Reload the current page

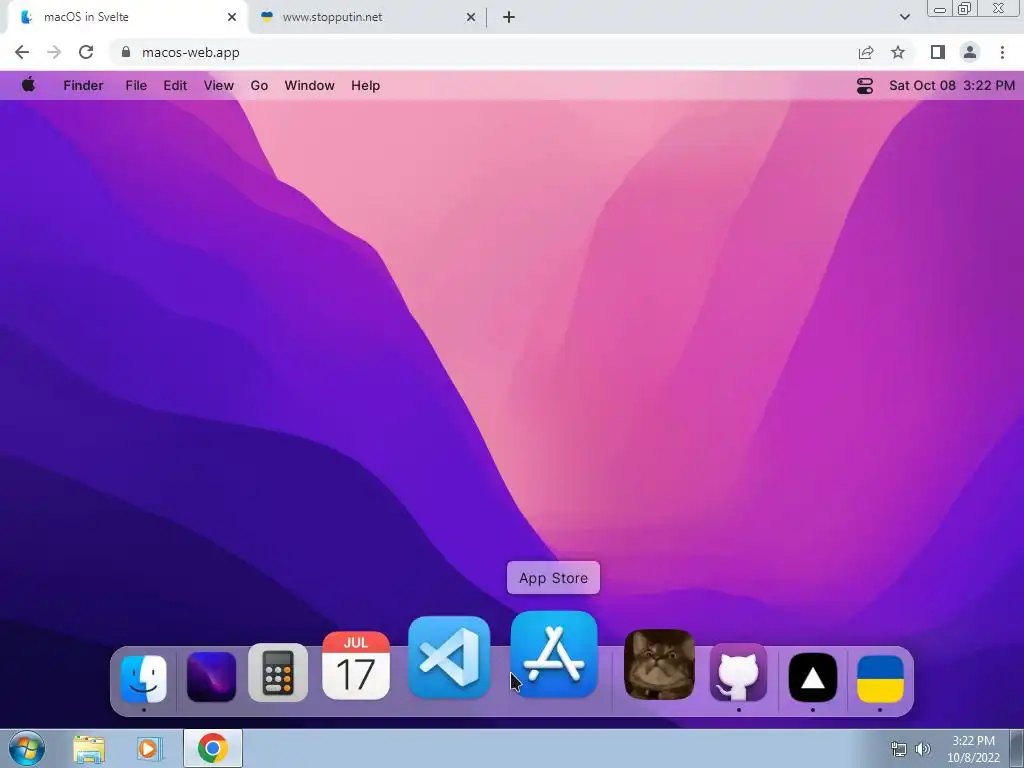[86, 52]
